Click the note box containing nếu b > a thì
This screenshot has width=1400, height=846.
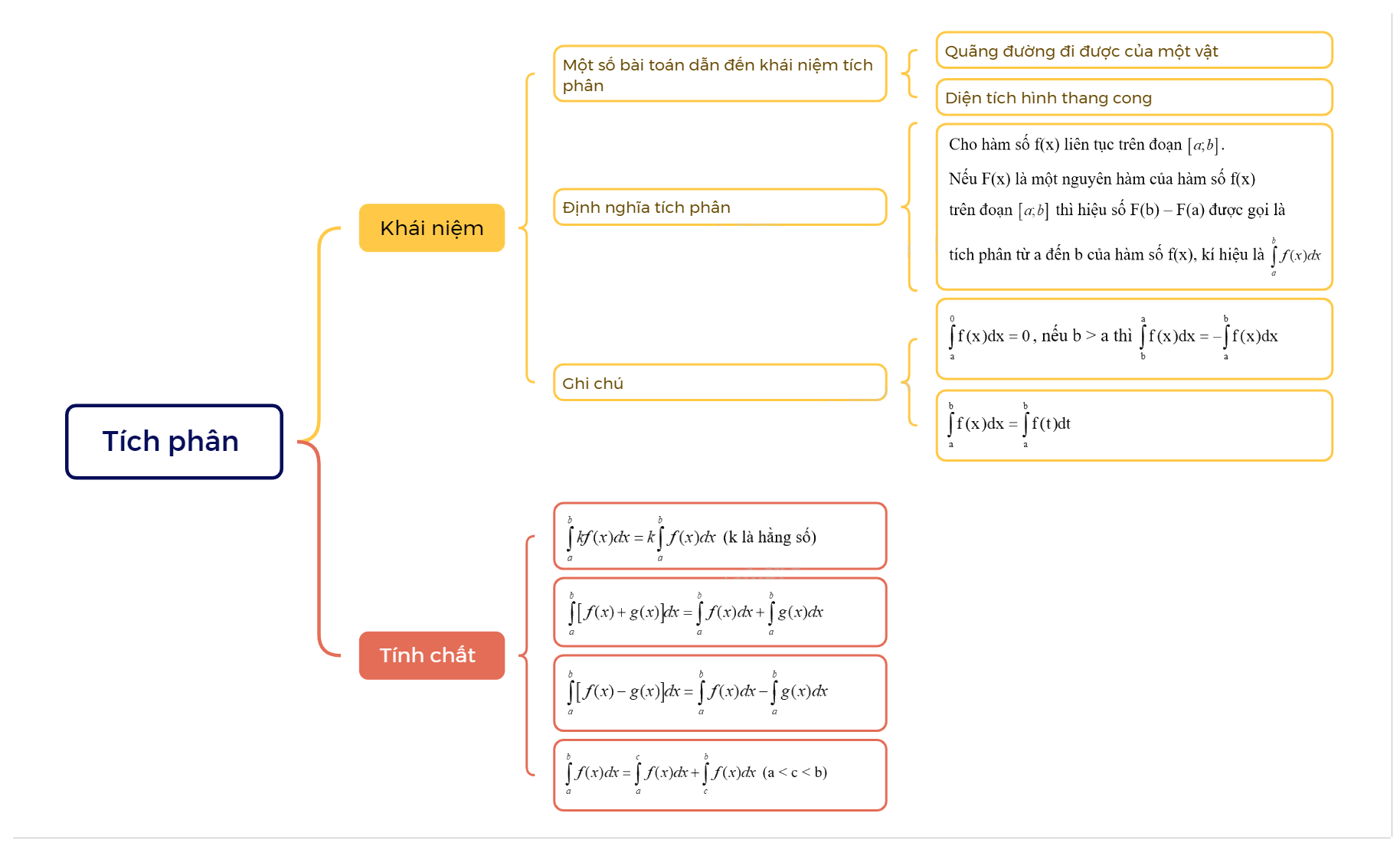tap(1133, 338)
